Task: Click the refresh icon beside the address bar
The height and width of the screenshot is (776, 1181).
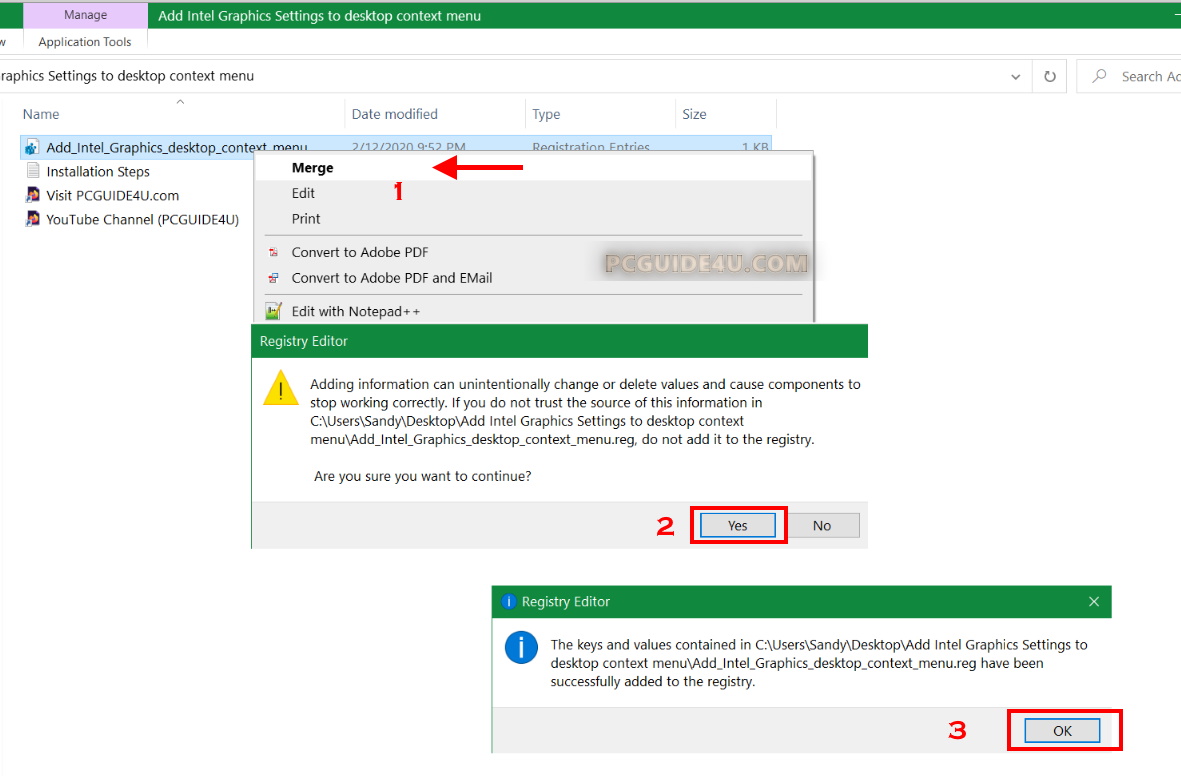Action: tap(1049, 76)
